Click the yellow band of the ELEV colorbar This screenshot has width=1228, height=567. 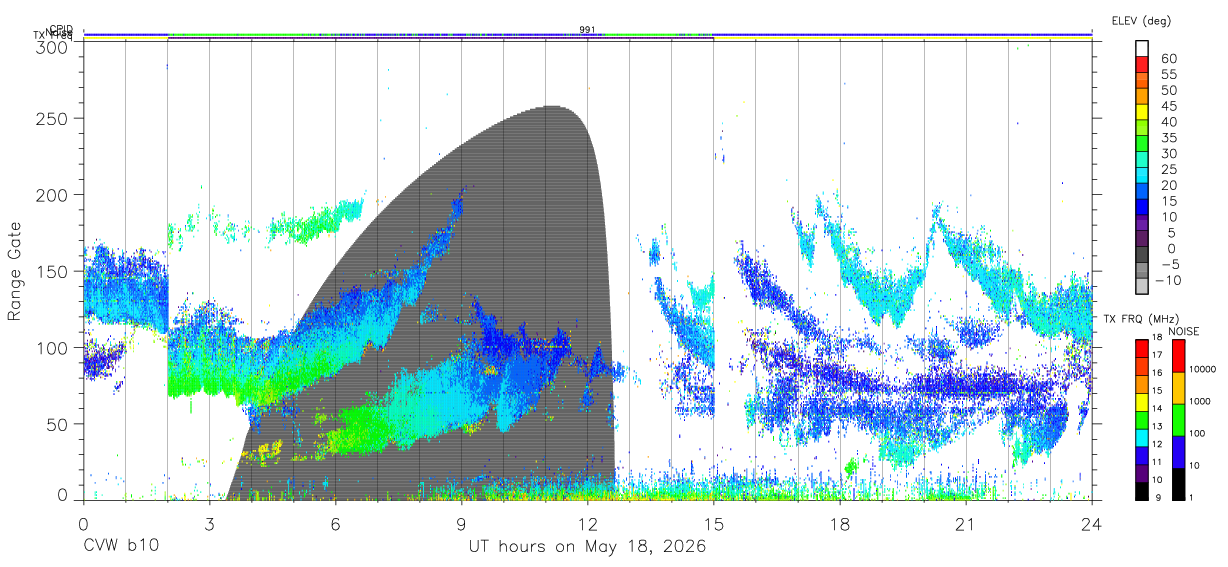1142,113
